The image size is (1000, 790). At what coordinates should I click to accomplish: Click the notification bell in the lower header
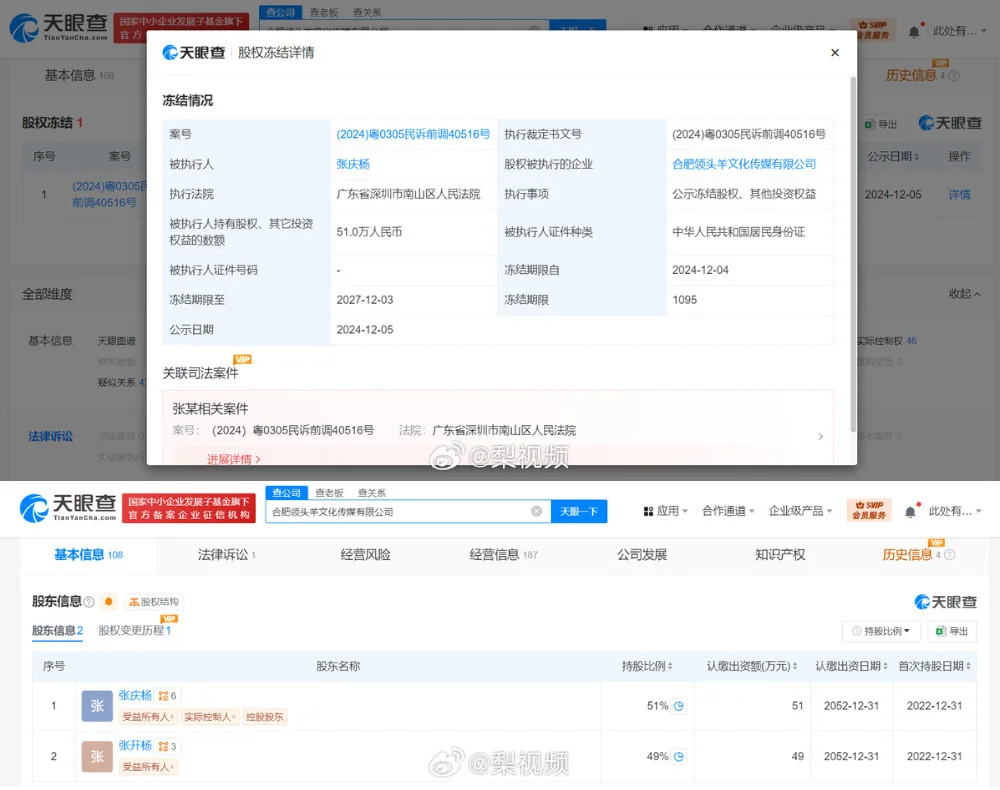(910, 511)
